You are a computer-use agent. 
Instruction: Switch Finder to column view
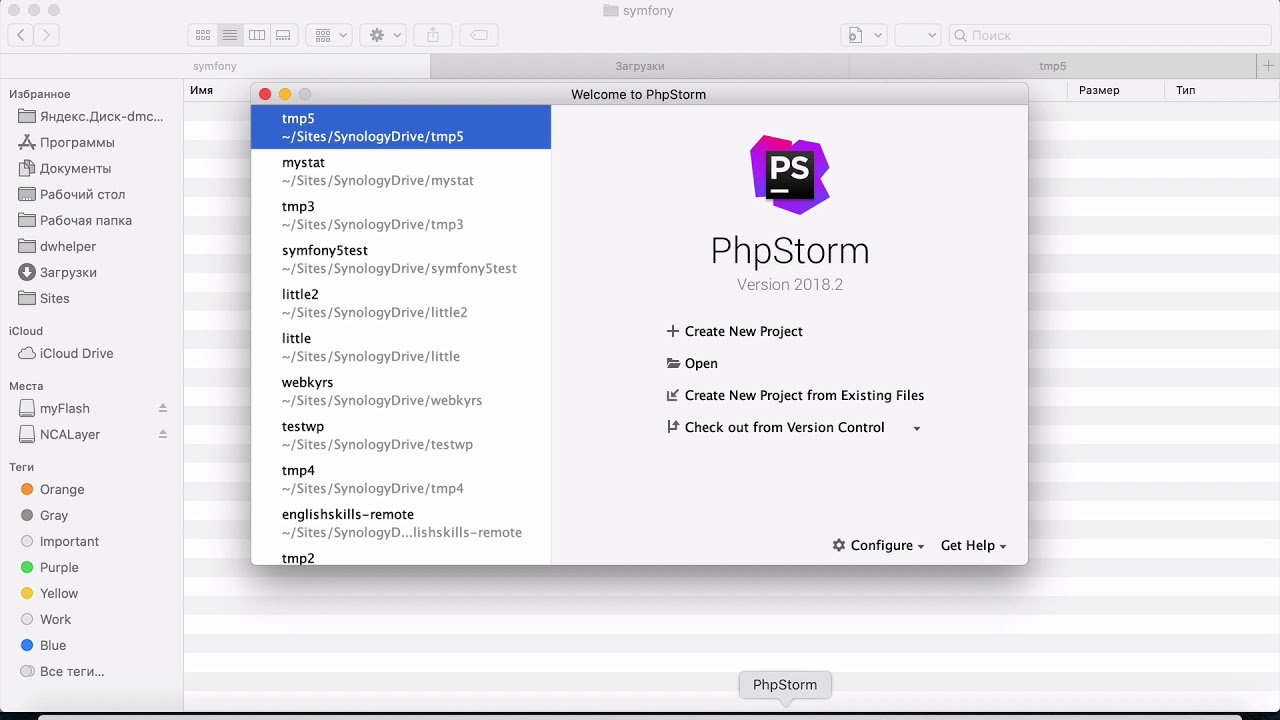click(x=257, y=35)
